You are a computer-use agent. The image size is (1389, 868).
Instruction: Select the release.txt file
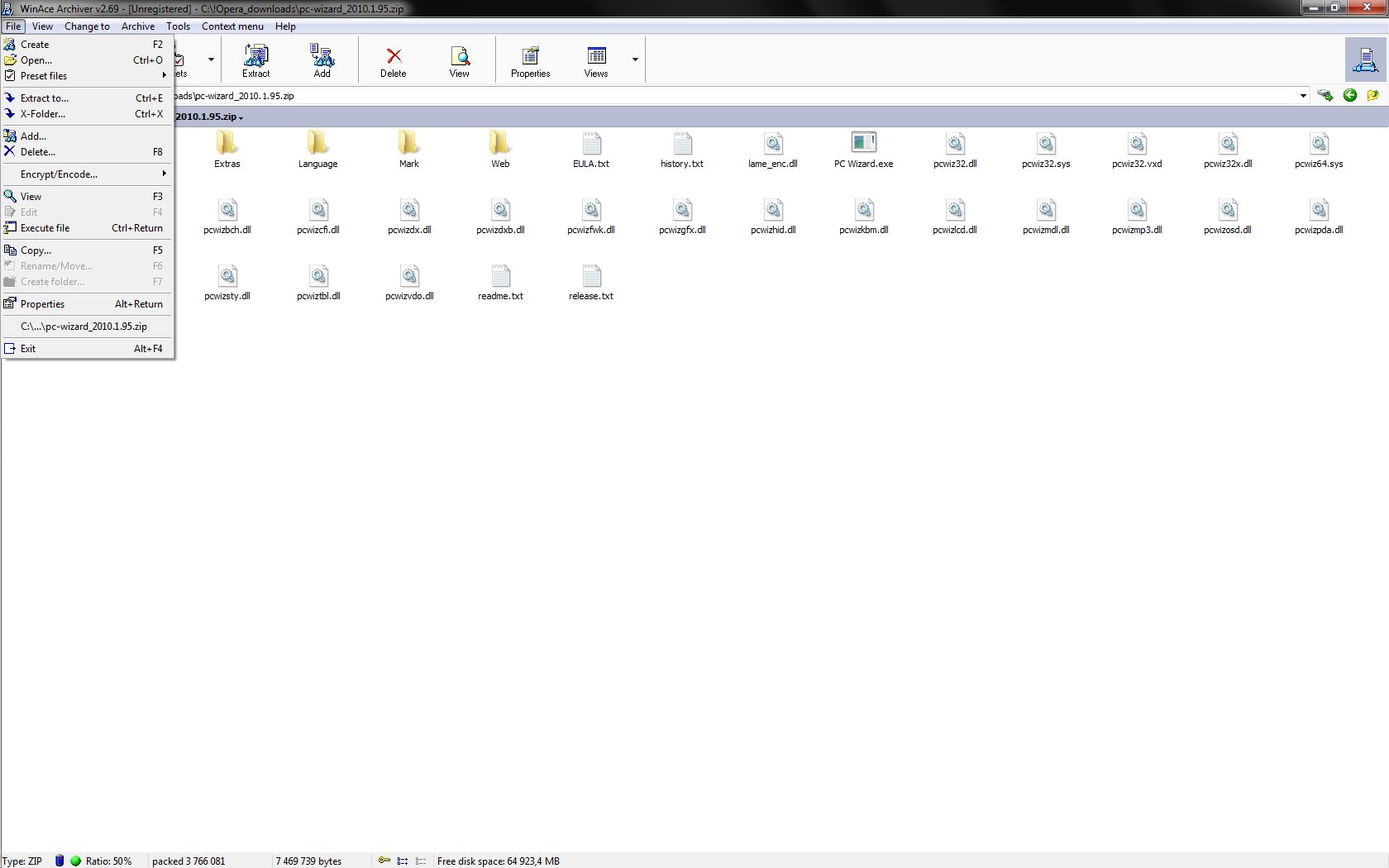tap(591, 281)
